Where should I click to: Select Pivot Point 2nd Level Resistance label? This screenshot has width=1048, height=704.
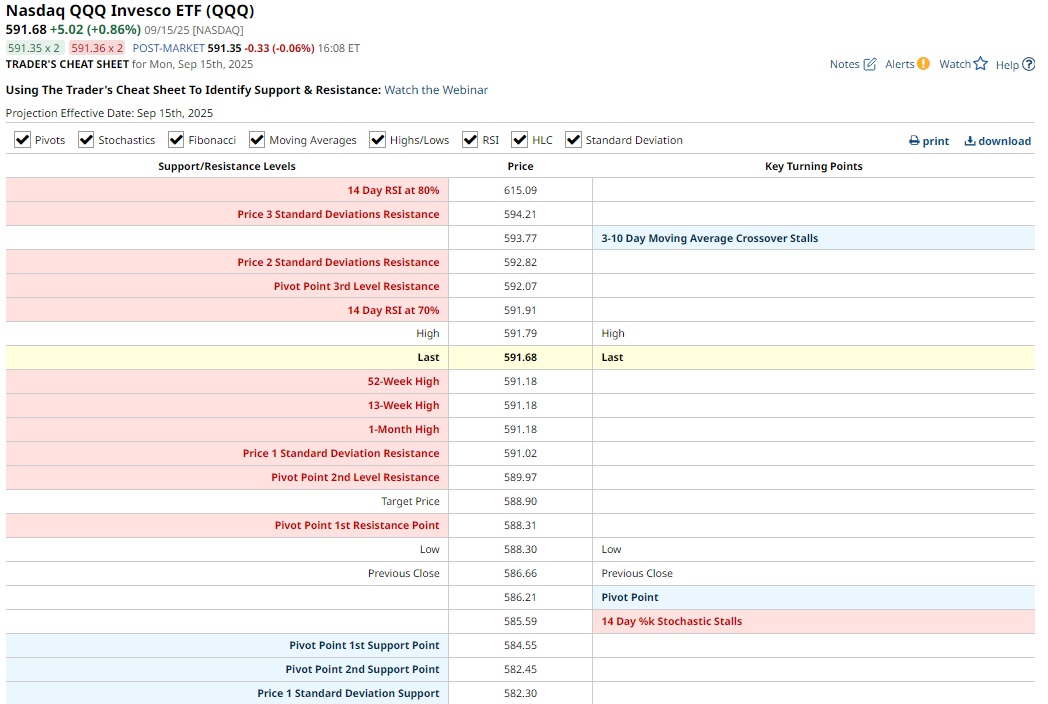click(355, 477)
